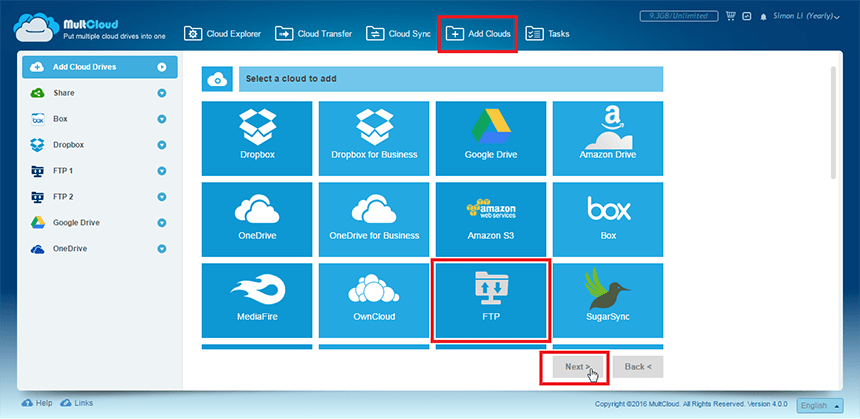Expand the OneDrive sidebar arrow
860x419 pixels.
click(162, 249)
